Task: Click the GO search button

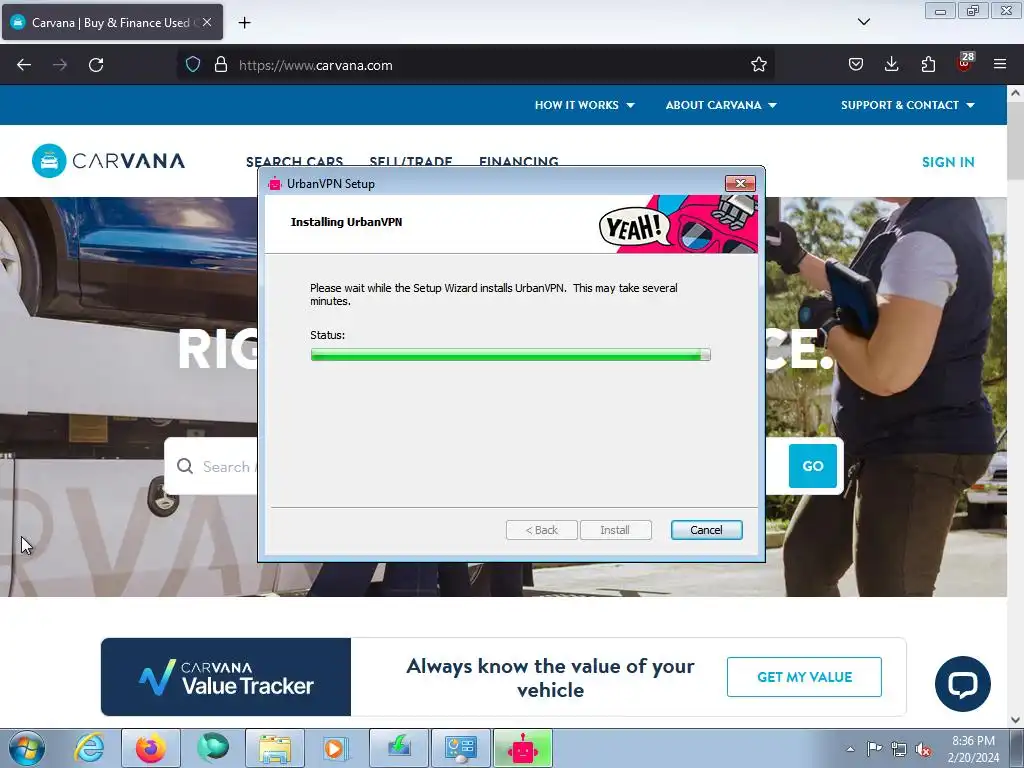Action: (812, 466)
